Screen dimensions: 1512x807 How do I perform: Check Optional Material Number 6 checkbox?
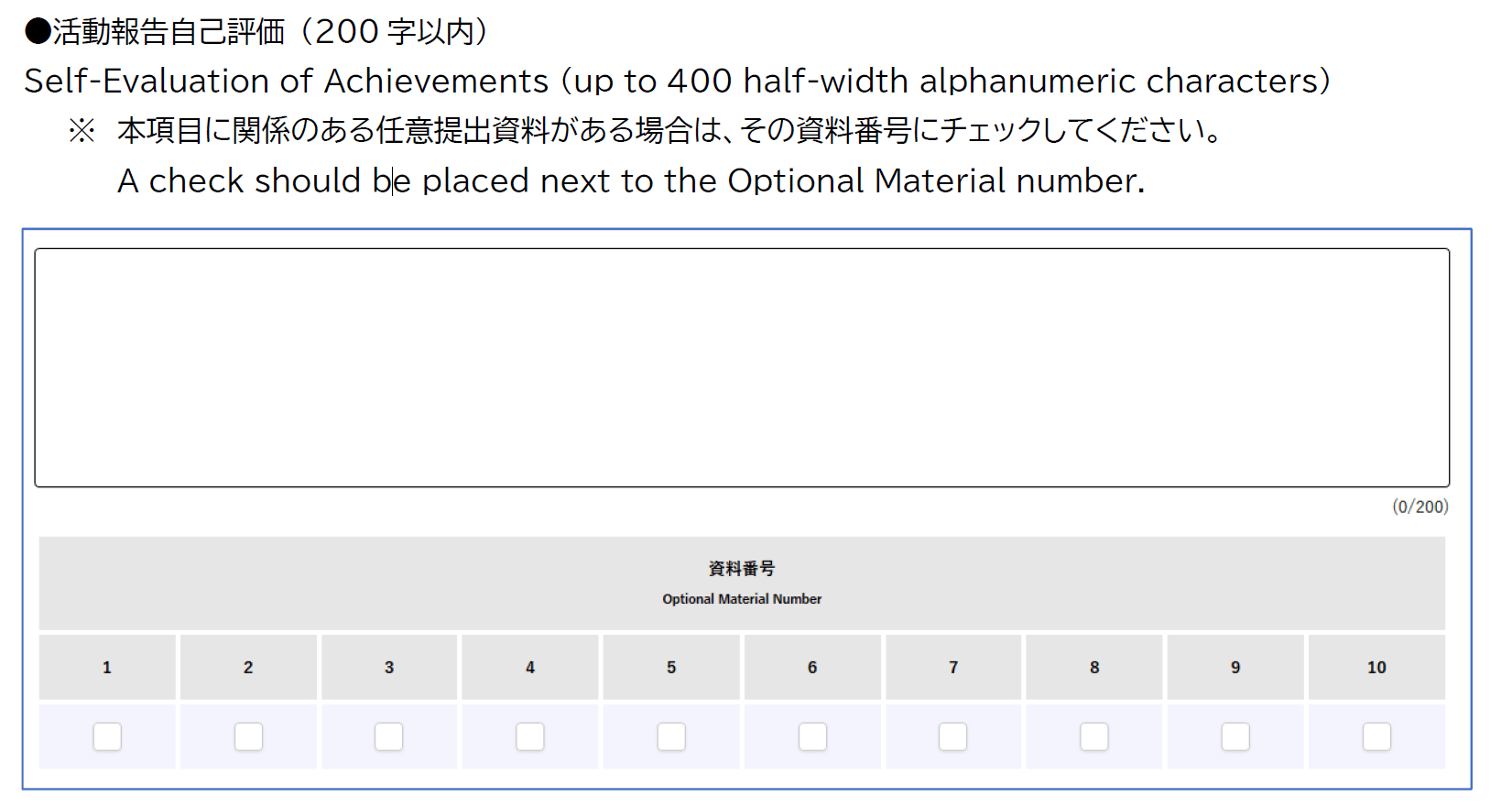tap(811, 736)
